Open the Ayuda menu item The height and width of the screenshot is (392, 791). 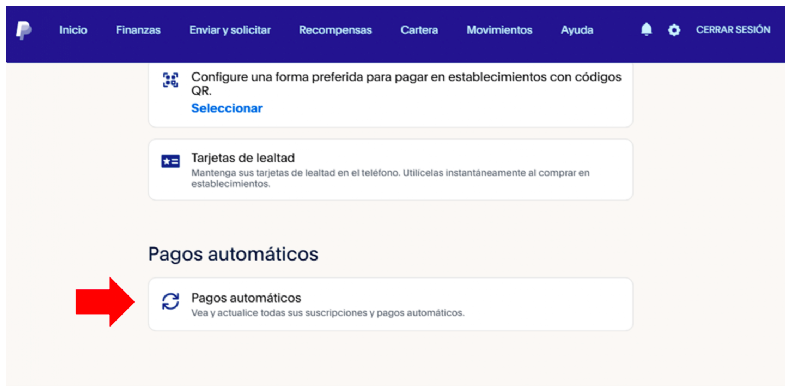[x=577, y=30]
